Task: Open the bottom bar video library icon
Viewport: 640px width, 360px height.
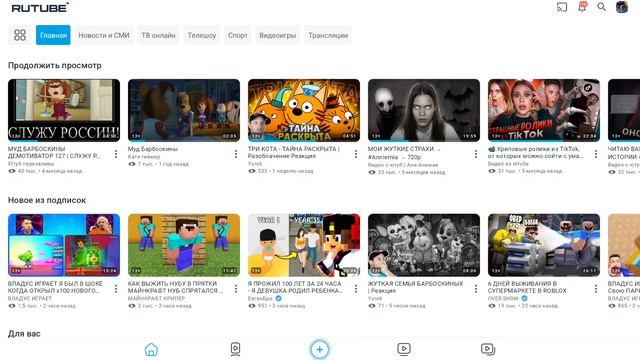Action: [488, 349]
